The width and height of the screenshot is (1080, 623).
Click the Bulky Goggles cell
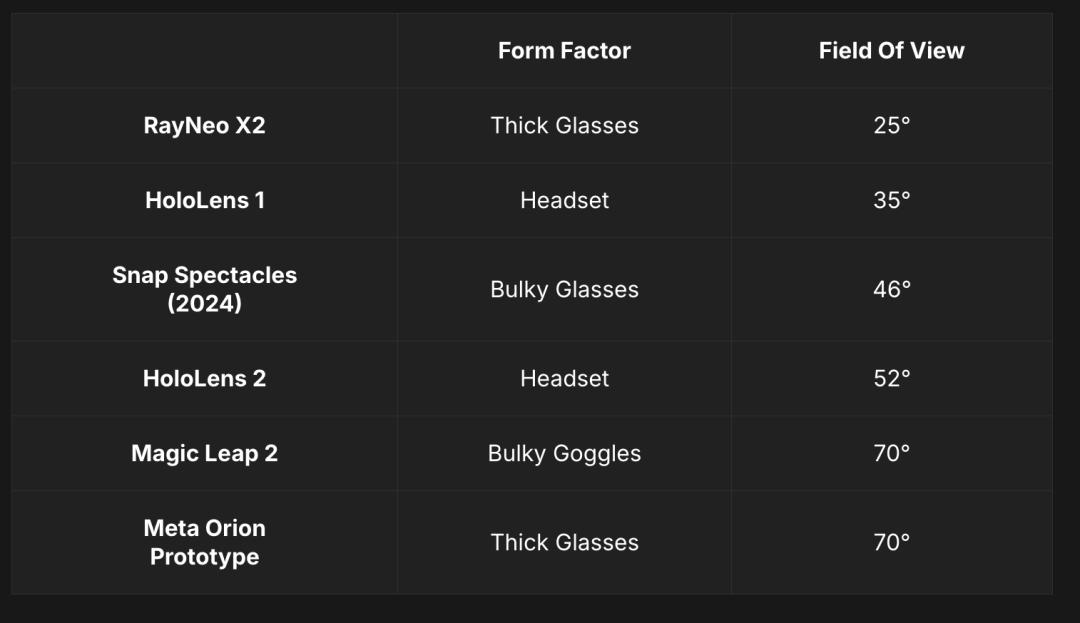(x=564, y=453)
